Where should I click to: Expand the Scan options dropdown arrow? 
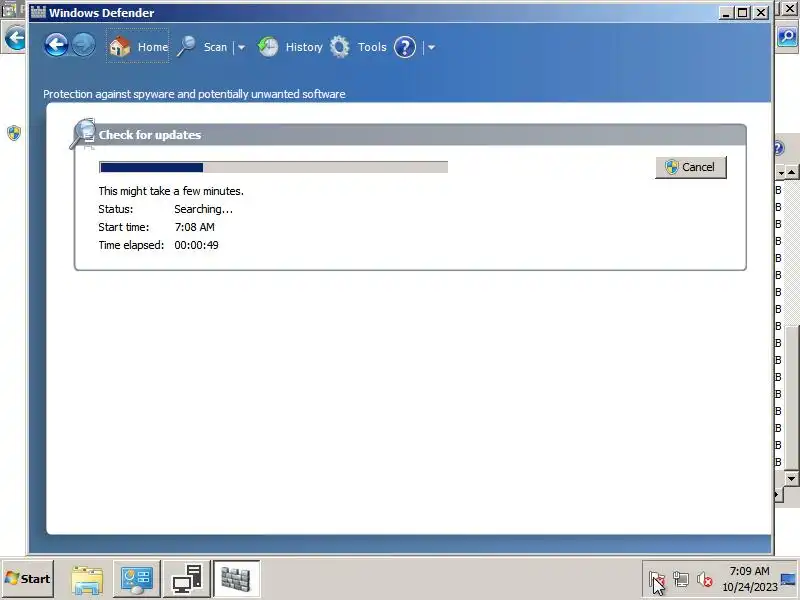(x=241, y=47)
